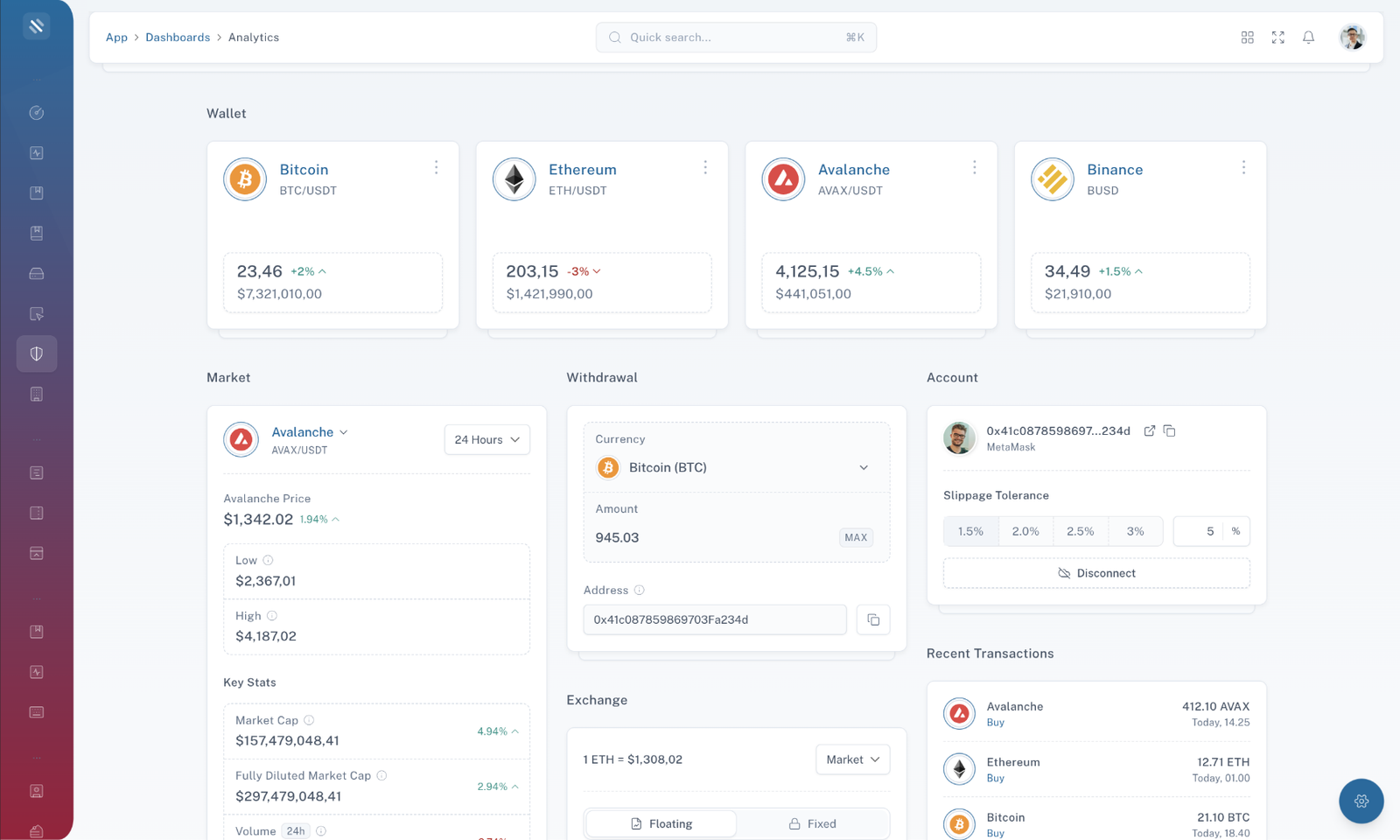
Task: Open the apps grid icon in the header
Action: click(x=1247, y=37)
